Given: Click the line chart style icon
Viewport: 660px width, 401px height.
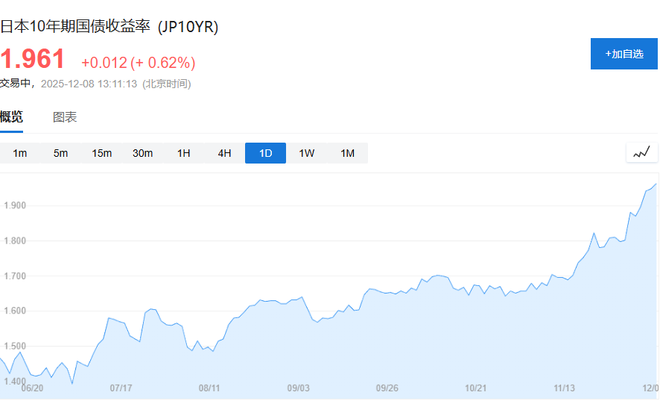Looking at the screenshot, I should click(x=641, y=152).
